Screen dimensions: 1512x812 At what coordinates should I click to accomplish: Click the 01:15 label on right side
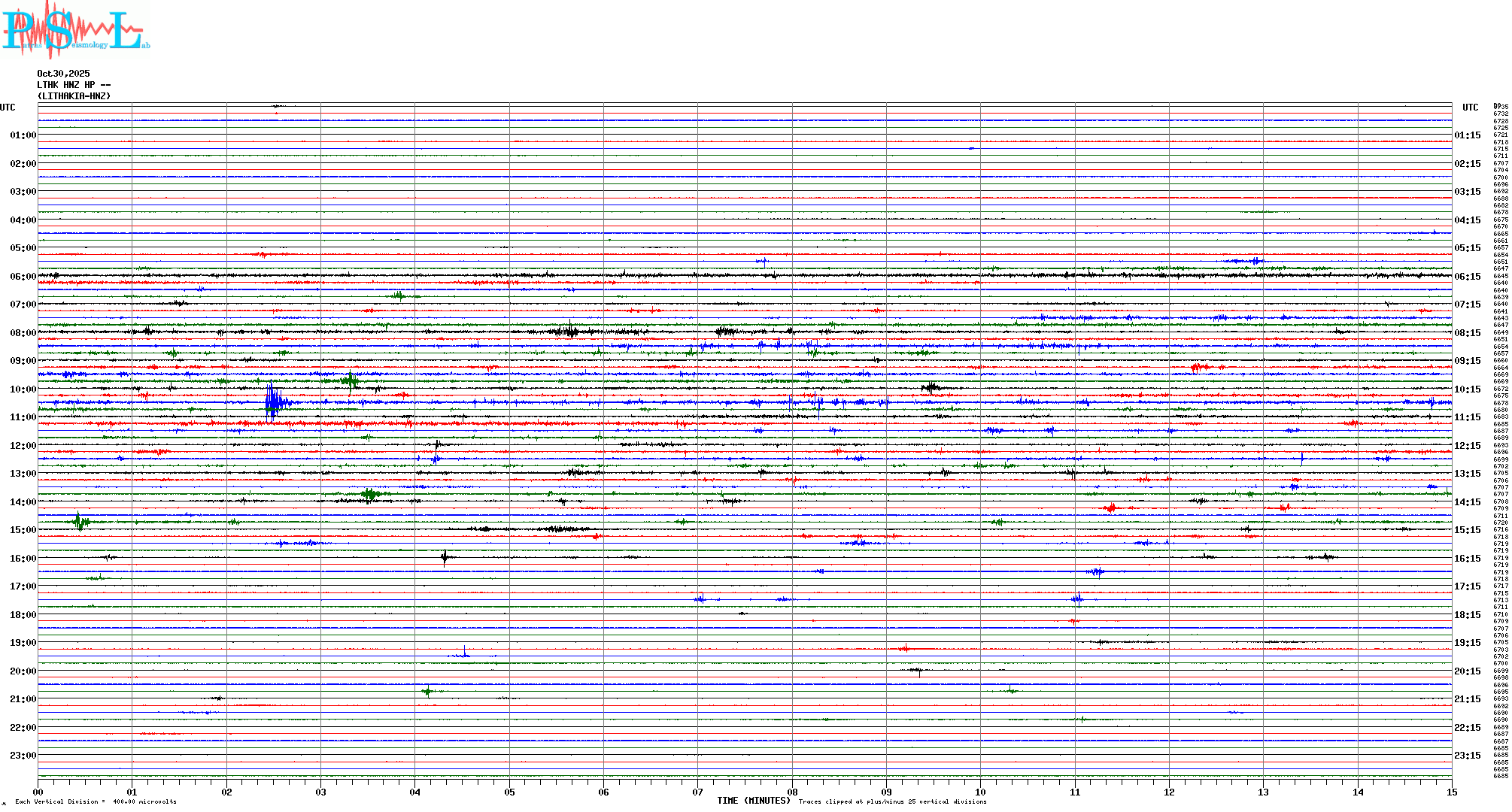[x=1467, y=135]
